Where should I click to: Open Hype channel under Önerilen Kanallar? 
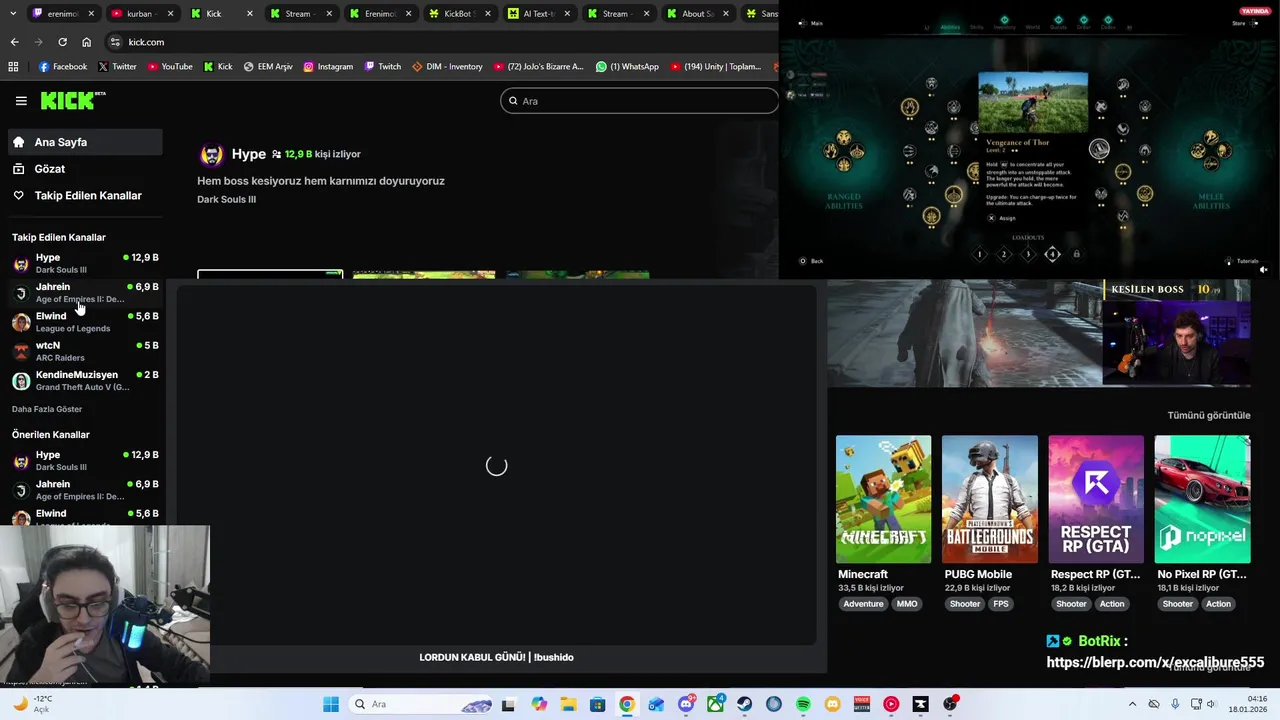point(85,460)
